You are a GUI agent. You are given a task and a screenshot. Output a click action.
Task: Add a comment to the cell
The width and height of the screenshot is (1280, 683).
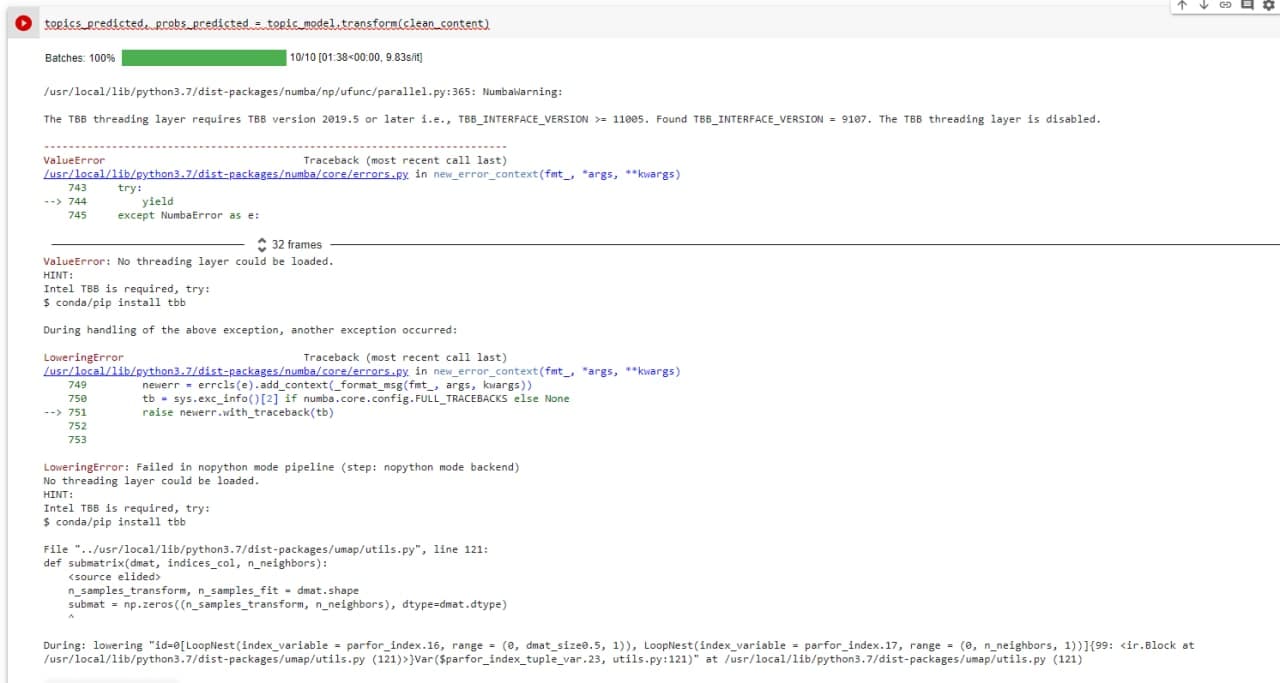(1247, 6)
